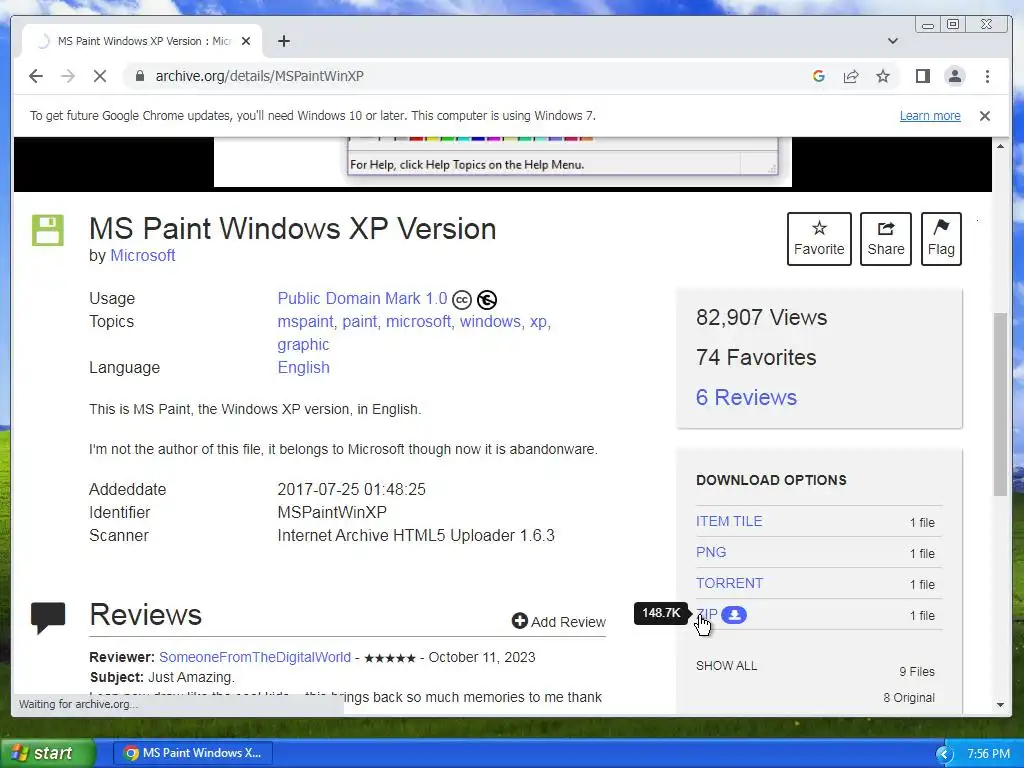Click the Add Review link
1024x768 pixels.
559,622
